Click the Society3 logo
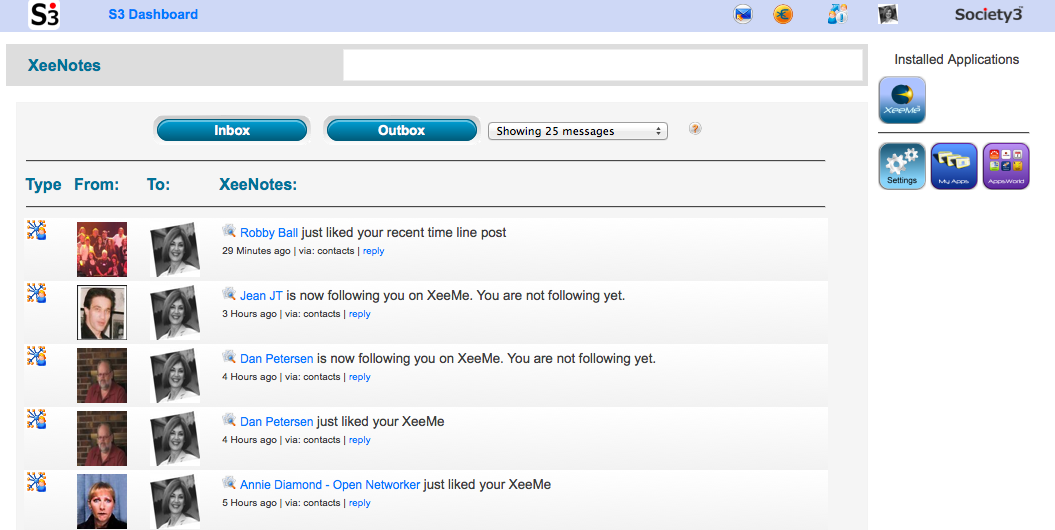 point(988,14)
